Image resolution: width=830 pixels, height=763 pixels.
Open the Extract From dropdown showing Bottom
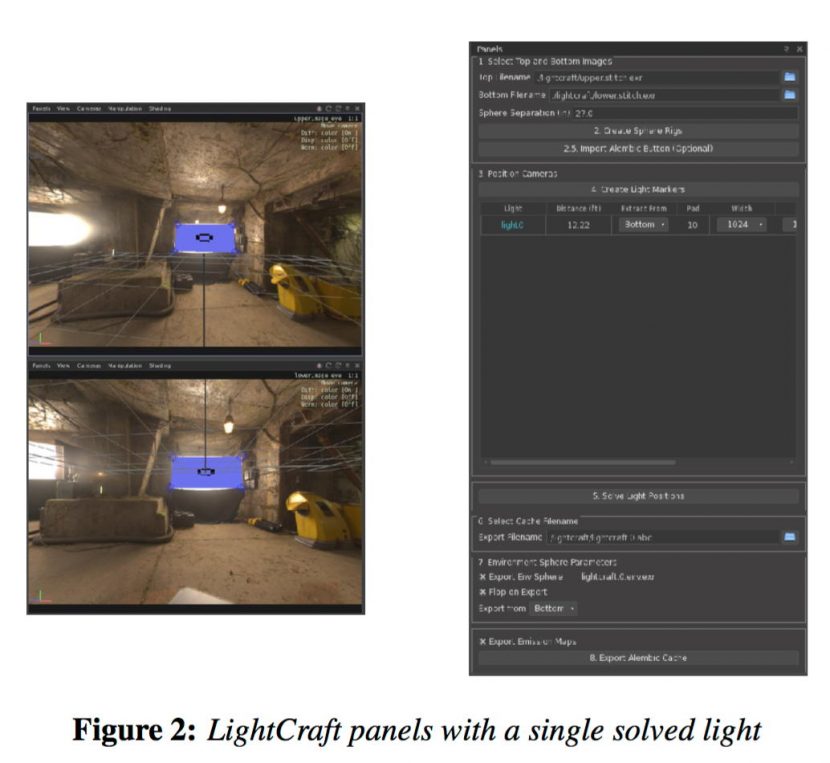(x=643, y=224)
